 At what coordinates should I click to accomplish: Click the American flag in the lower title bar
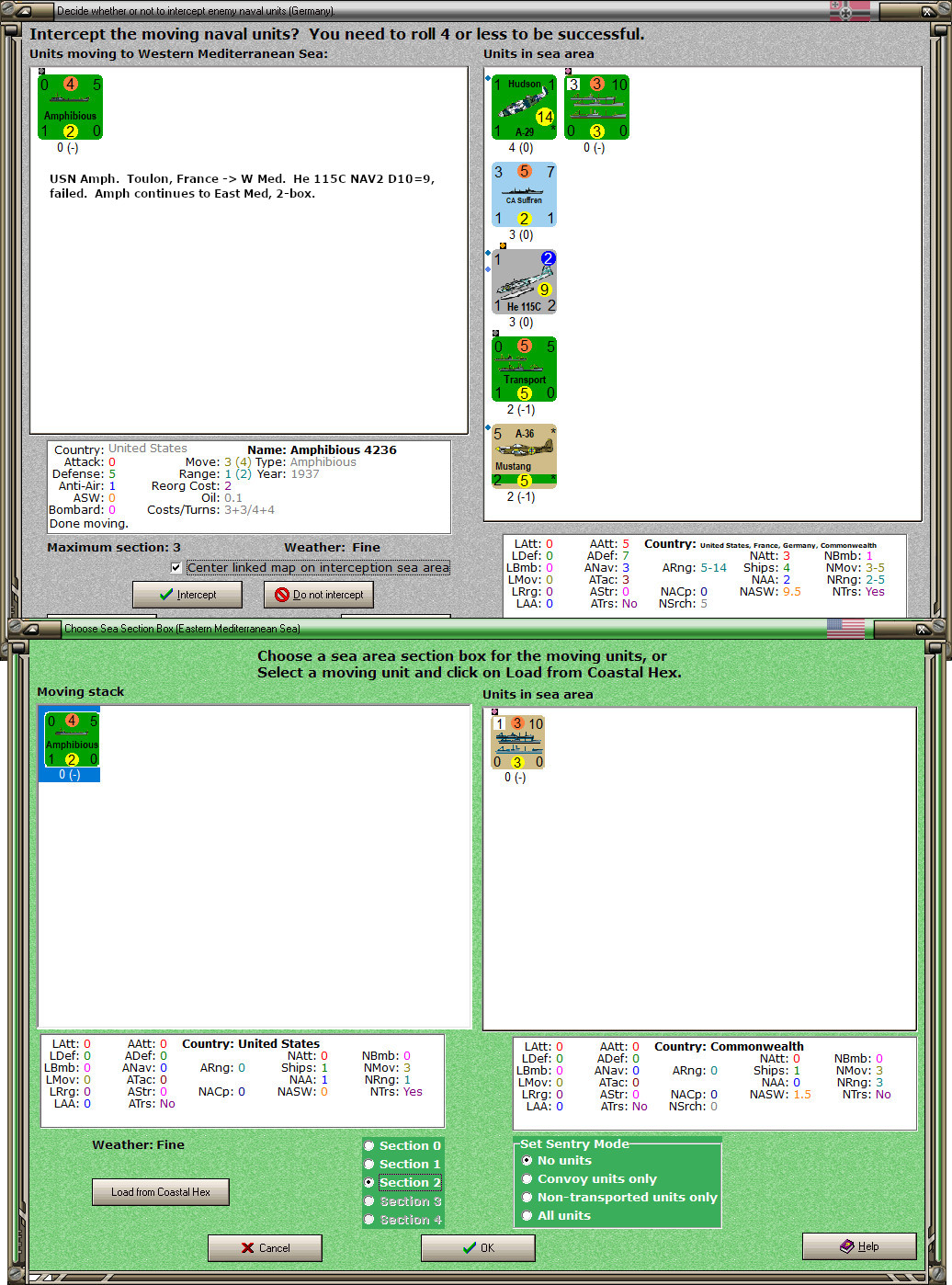(x=844, y=629)
